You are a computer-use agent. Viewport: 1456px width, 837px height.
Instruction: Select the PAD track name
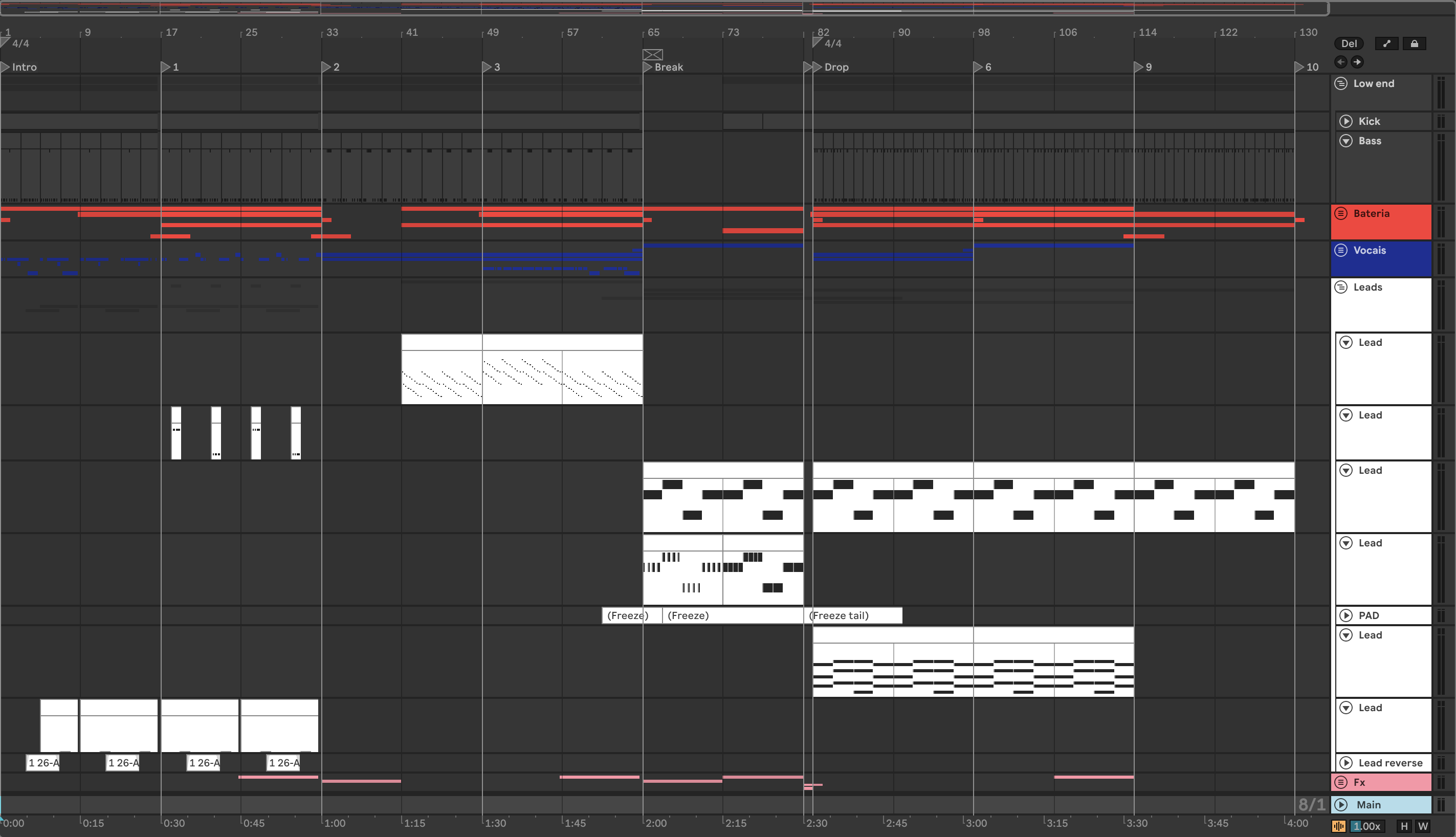pyautogui.click(x=1368, y=615)
